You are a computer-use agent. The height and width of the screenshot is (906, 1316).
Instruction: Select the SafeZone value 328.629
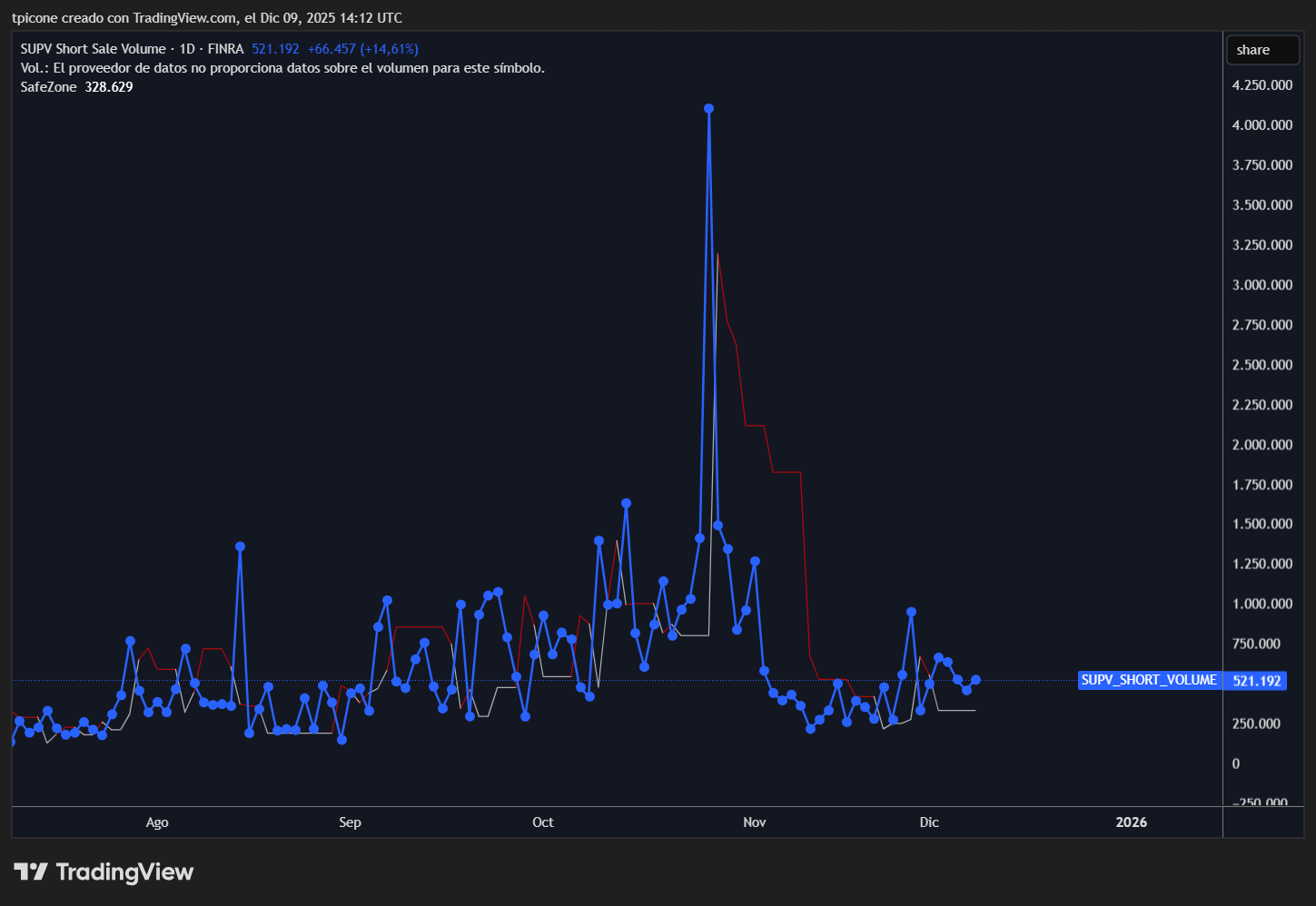point(108,86)
